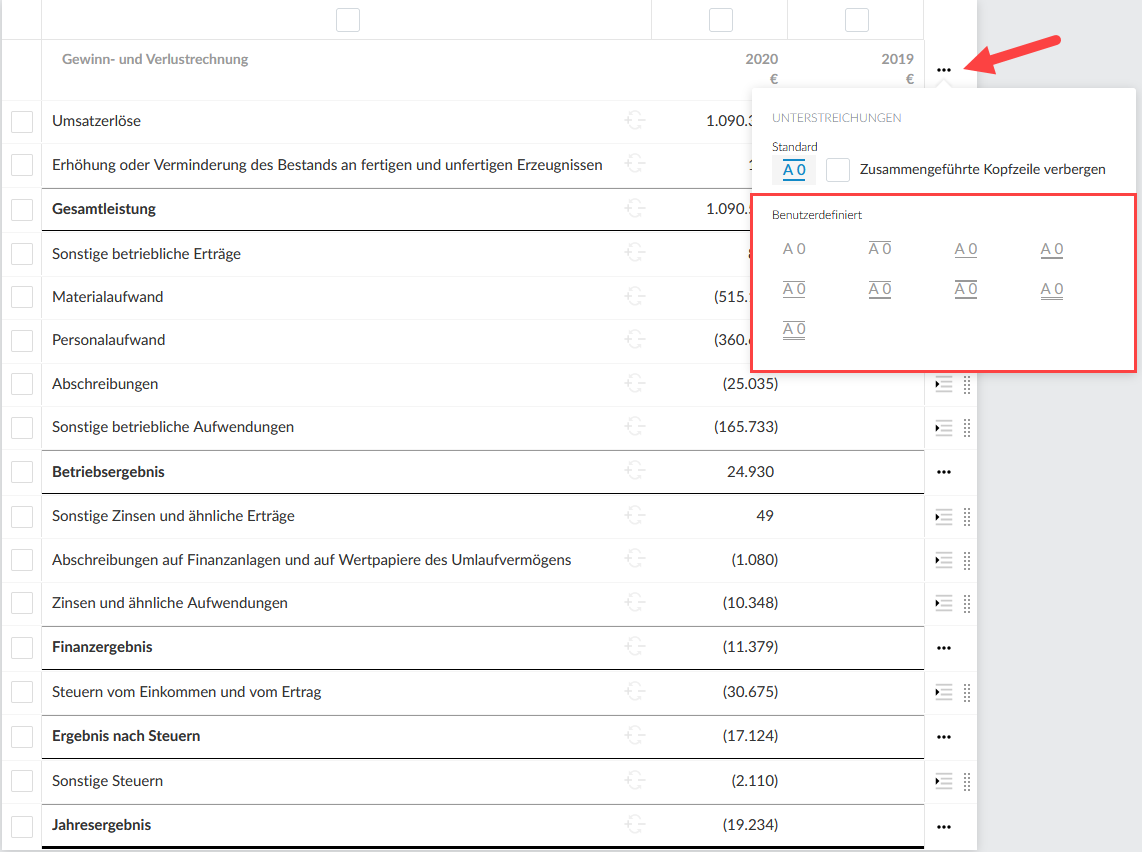The image size is (1142, 852).
Task: Select the Finanzergebnis row checkbox
Action: click(x=22, y=647)
